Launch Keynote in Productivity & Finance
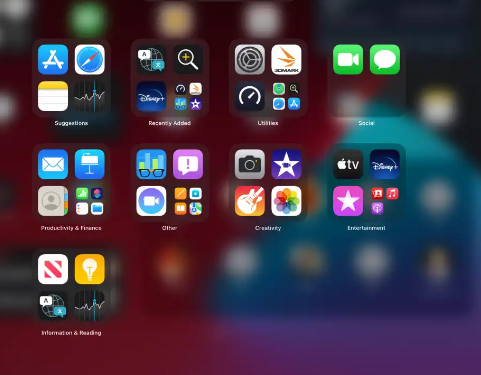Screen dimensions: 481x375 coord(90,164)
